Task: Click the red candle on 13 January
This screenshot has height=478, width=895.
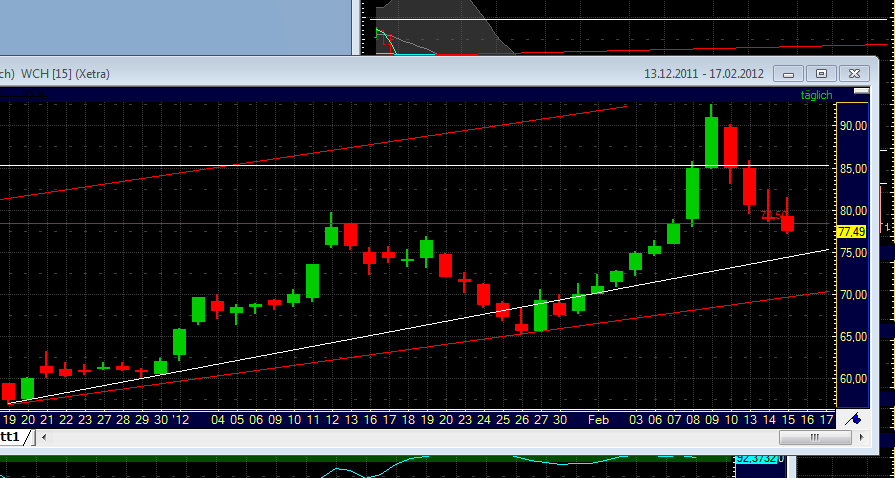Action: point(350,235)
